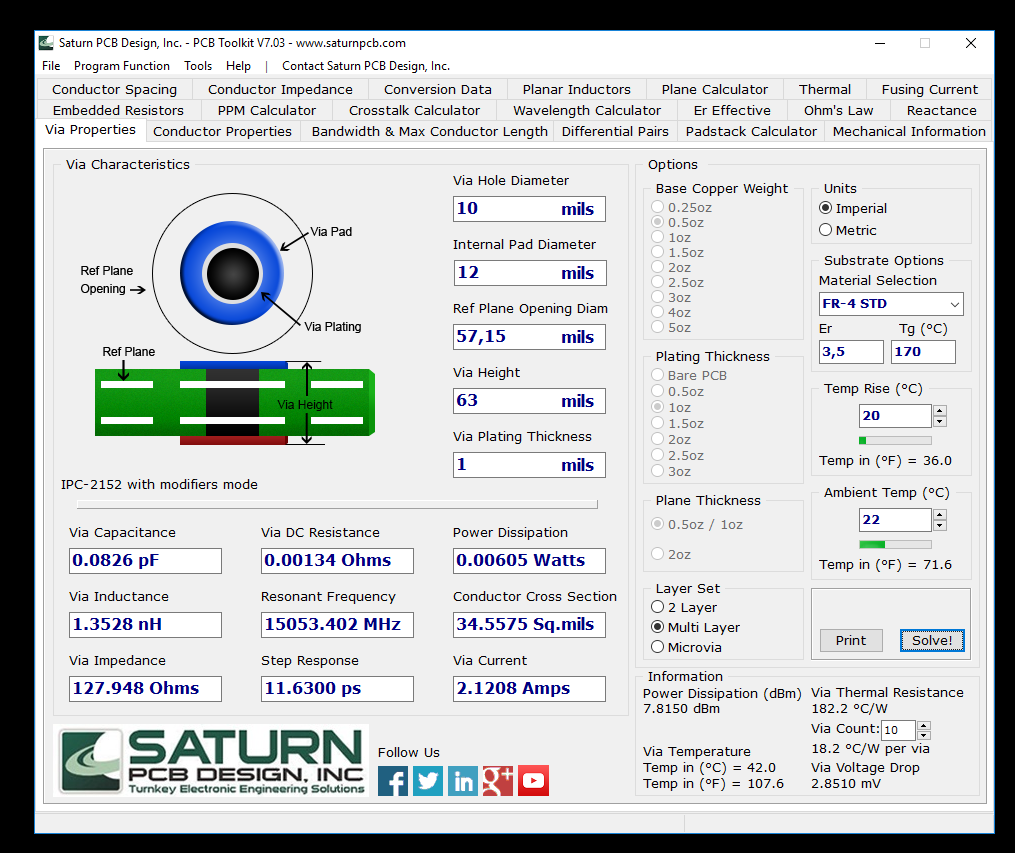The width and height of the screenshot is (1015, 853).
Task: Click the Solve! button
Action: point(932,640)
